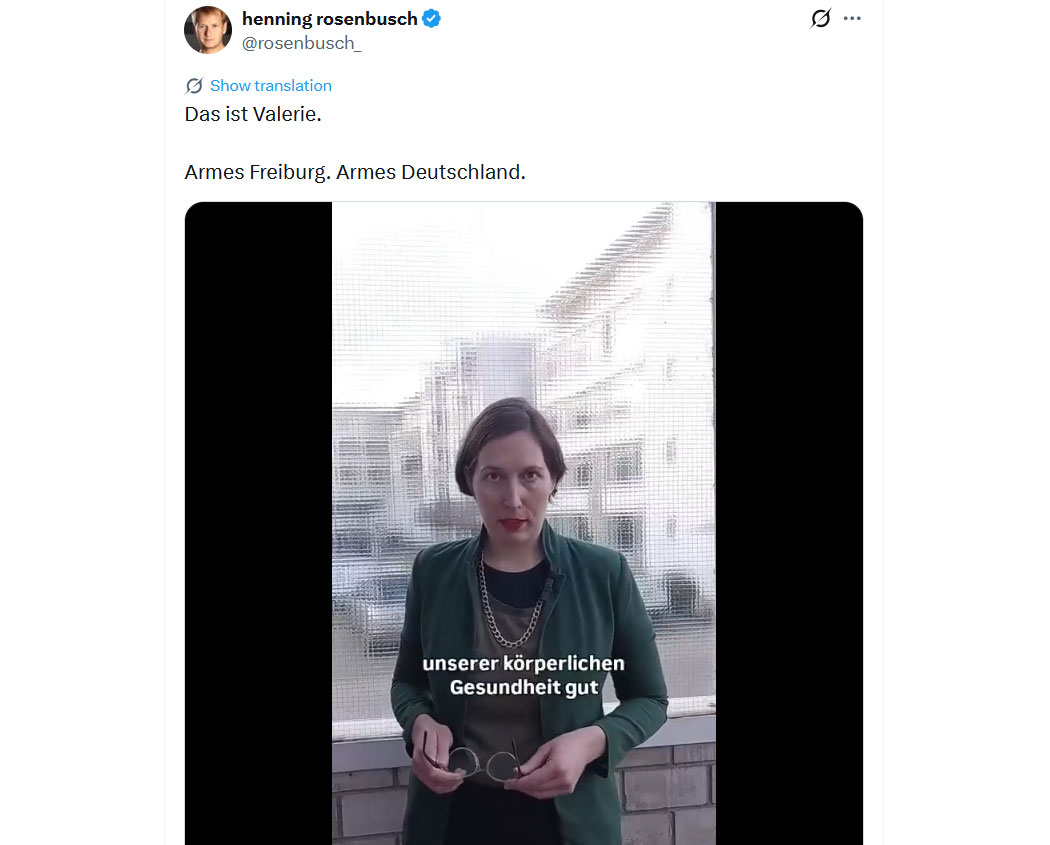Image resolution: width=1050 pixels, height=845 pixels.
Task: Click the text 'Armes Freiburg. Armes Deutschland.'
Action: (x=355, y=172)
